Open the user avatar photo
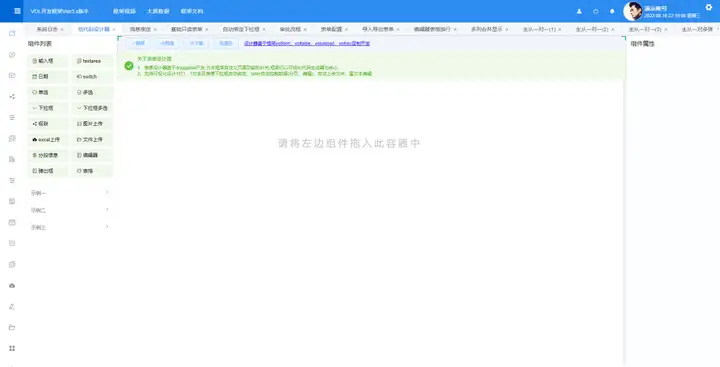Image resolution: width=720 pixels, height=367 pixels. pyautogui.click(x=633, y=11)
